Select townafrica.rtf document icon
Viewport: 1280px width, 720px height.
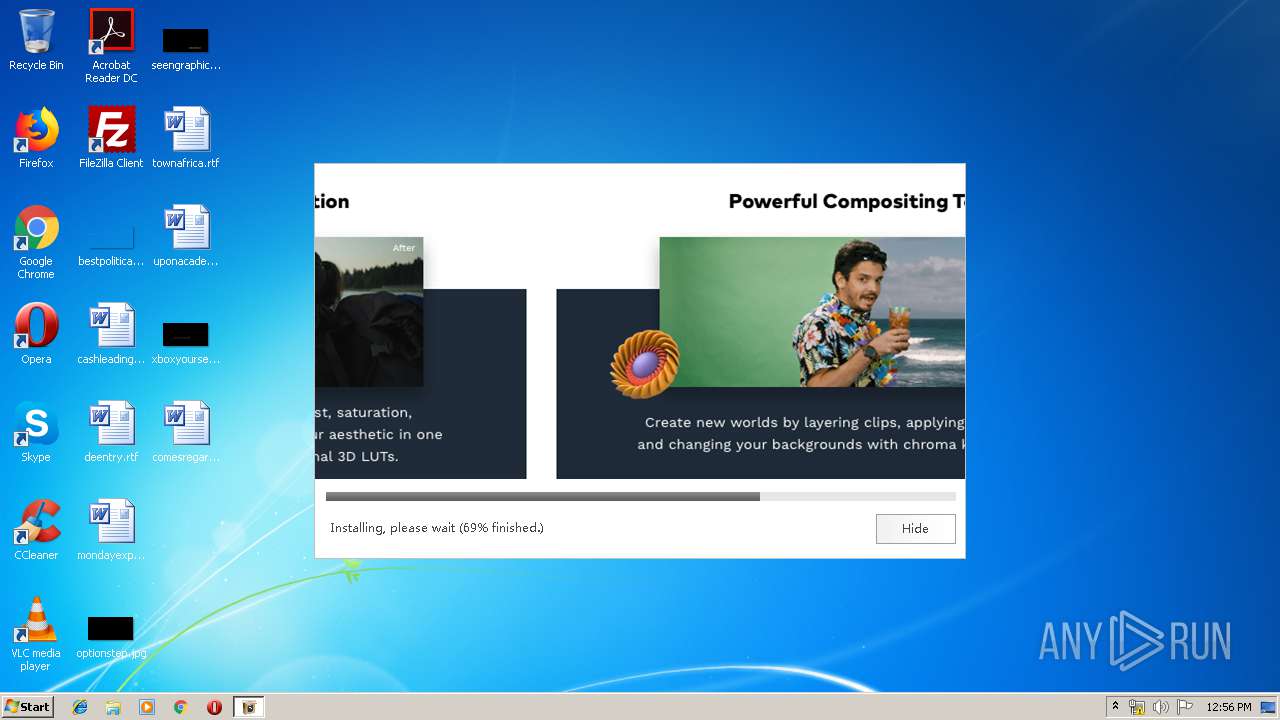pos(186,138)
